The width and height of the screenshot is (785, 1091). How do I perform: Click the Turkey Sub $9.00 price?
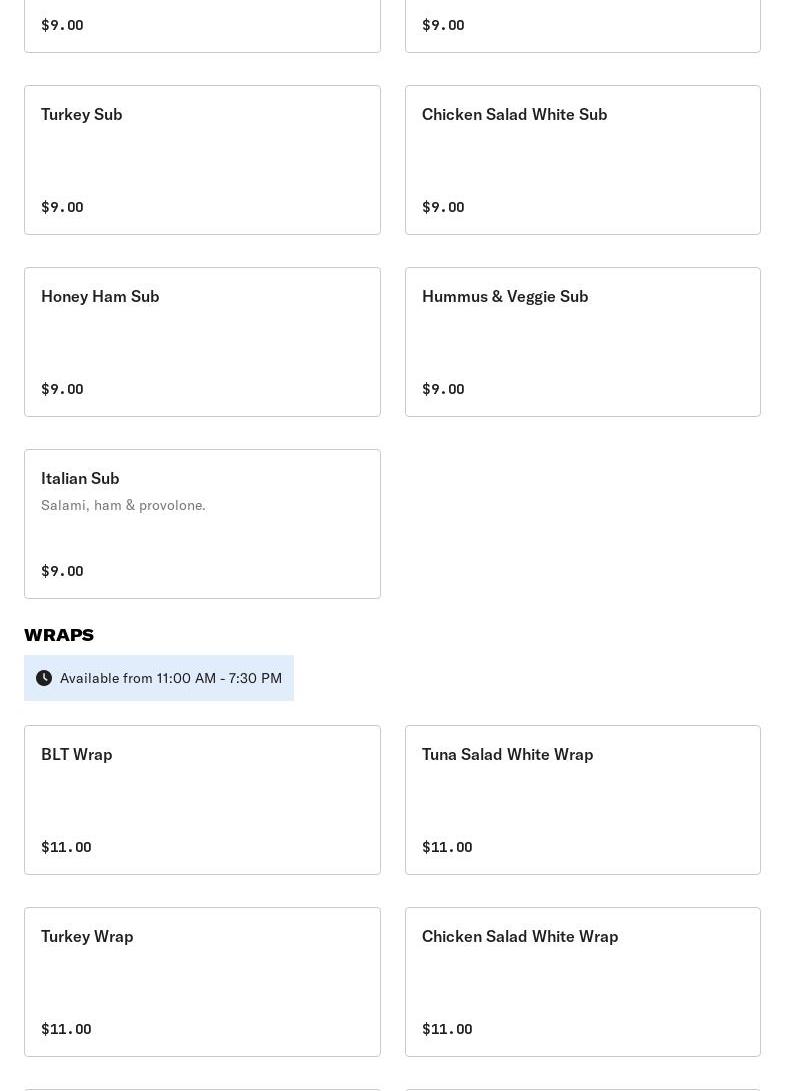62,207
